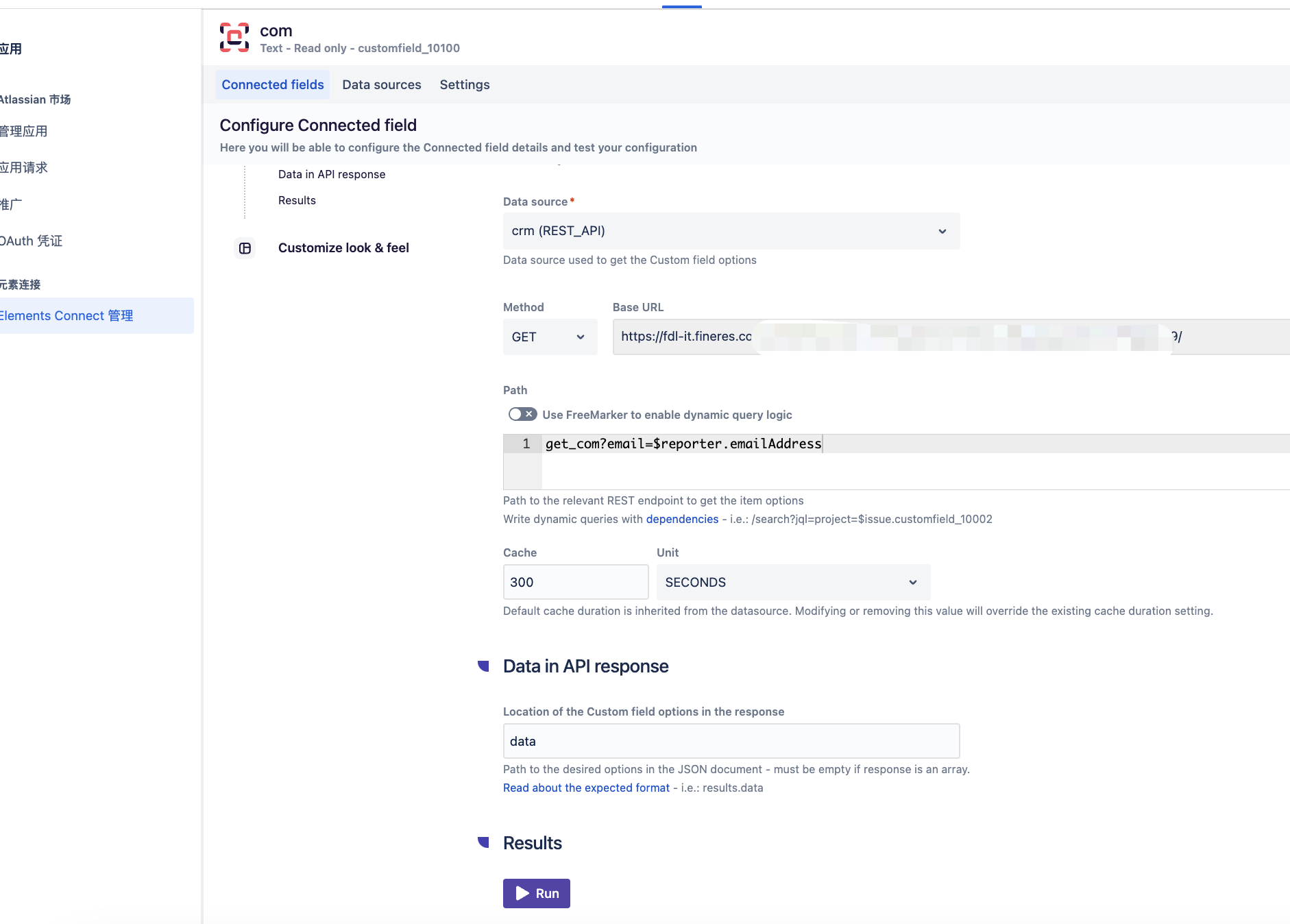Click the purple bookmark icon beside Results heading

point(485,842)
